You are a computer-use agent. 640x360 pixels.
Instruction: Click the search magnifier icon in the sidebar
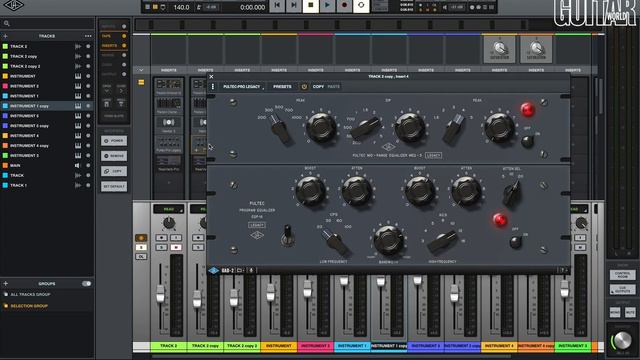(7, 24)
